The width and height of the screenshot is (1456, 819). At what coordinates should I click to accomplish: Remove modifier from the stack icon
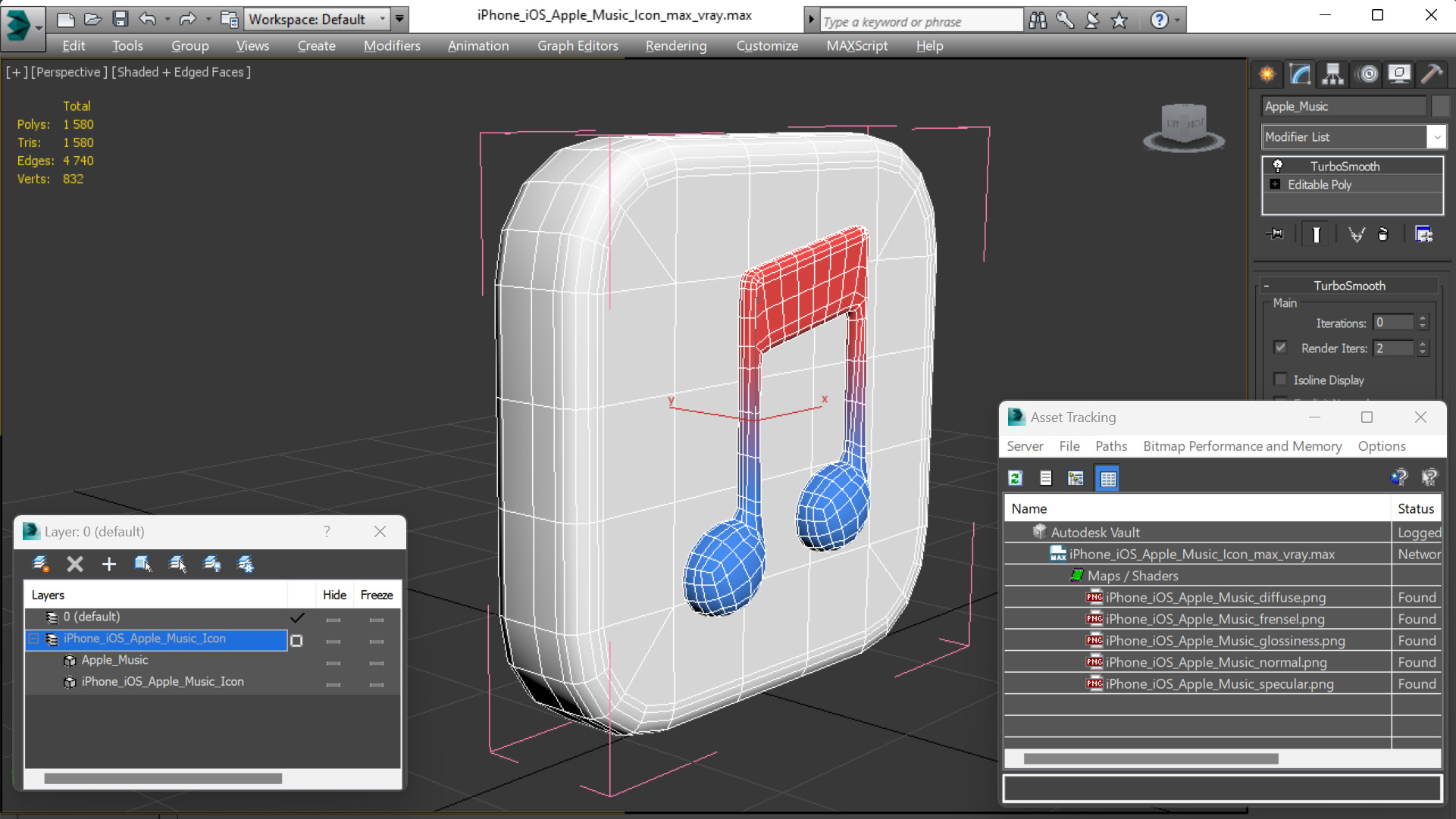[1383, 234]
